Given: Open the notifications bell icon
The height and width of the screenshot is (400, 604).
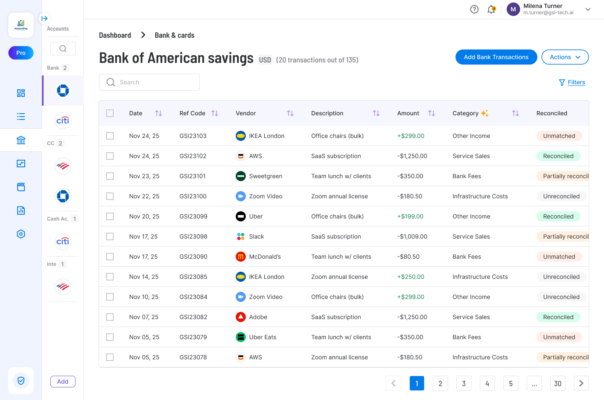Looking at the screenshot, I should 491,9.
